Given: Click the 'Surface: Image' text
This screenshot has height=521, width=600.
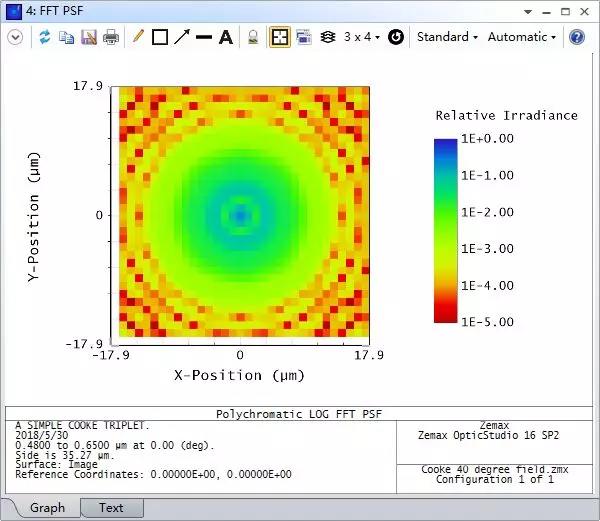Looking at the screenshot, I should pos(56,464).
